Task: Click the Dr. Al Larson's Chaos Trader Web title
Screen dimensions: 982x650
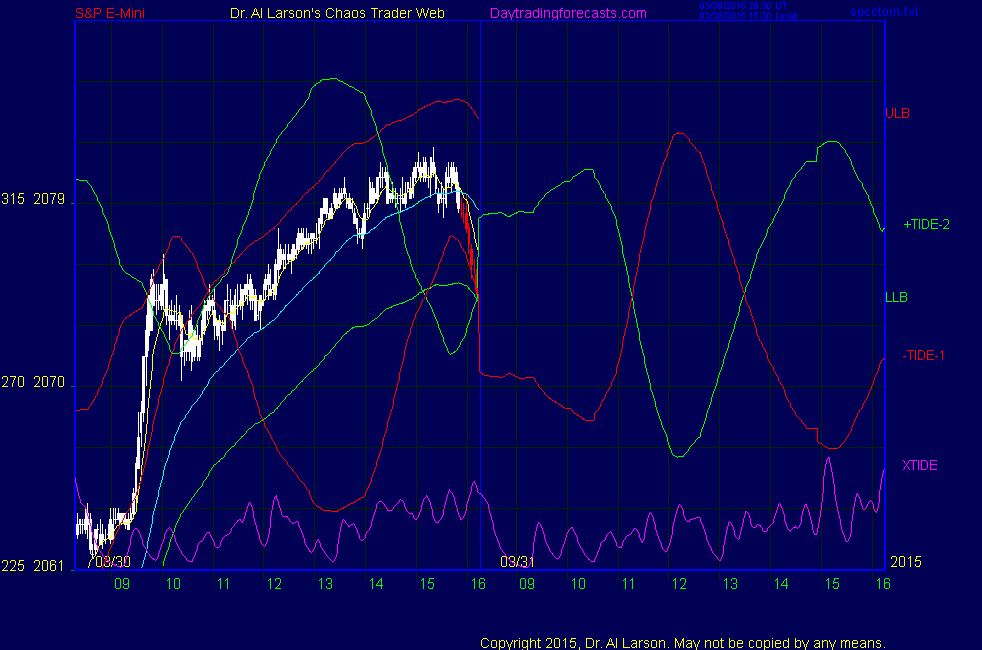Action: click(331, 13)
